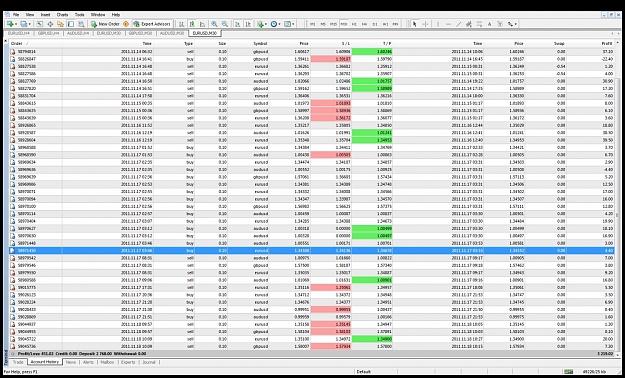Toggle the Expert Advisors button

point(152,24)
